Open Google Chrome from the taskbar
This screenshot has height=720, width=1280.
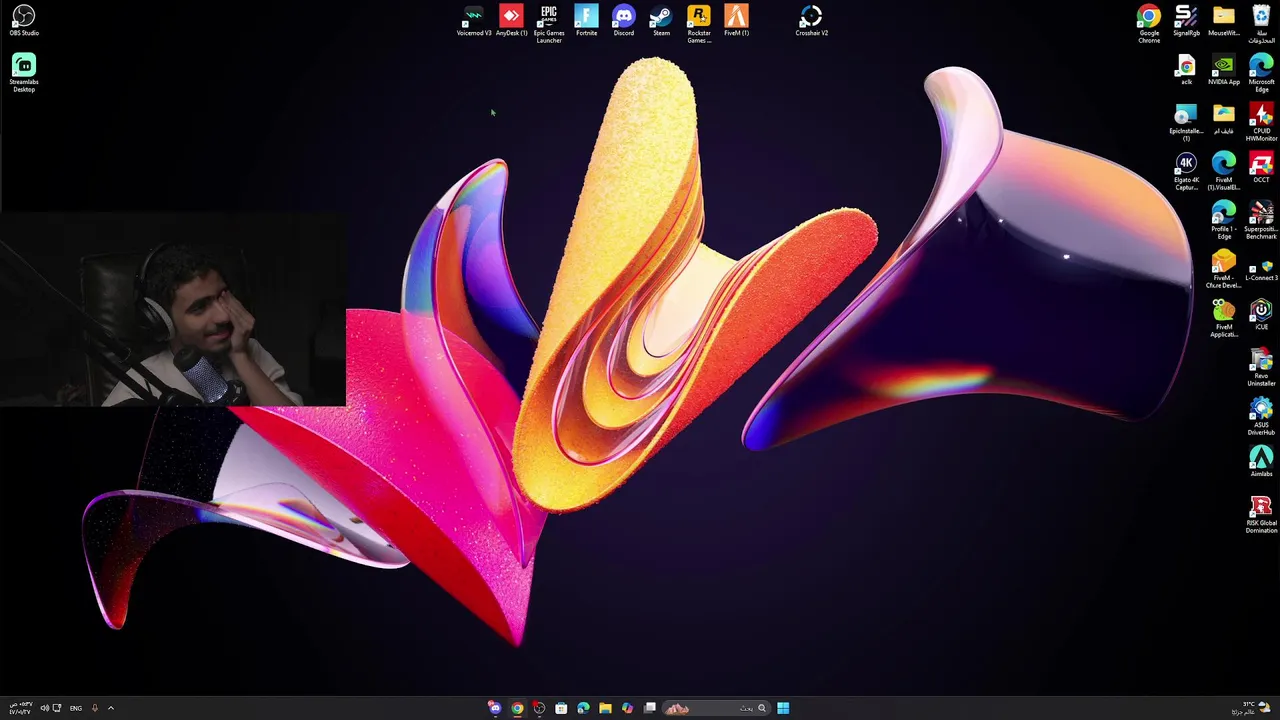[517, 708]
